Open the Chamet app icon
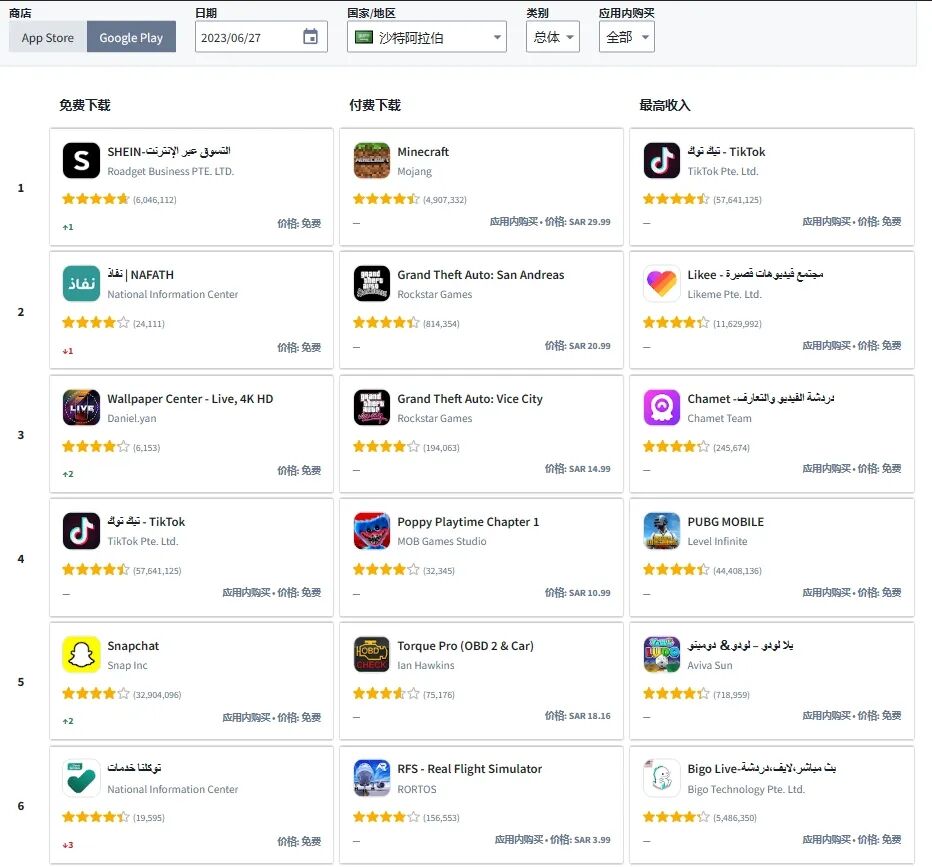 [x=662, y=407]
